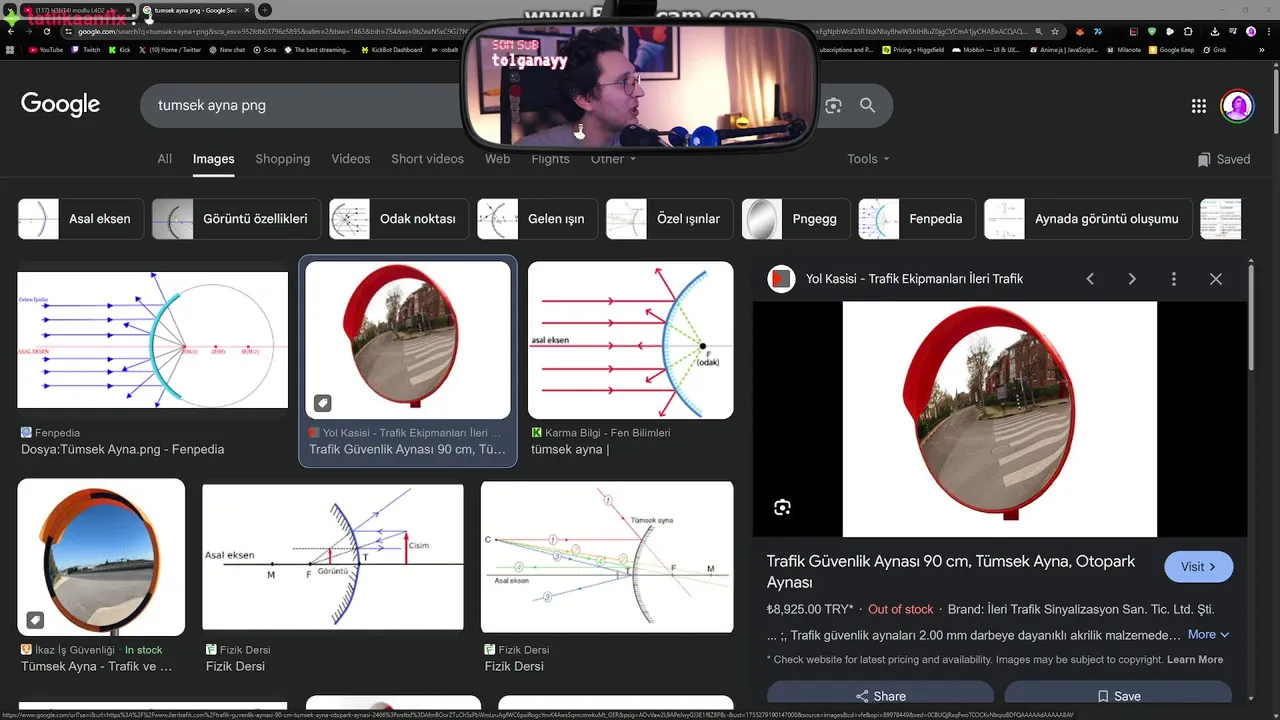1280x720 pixels.
Task: Open the Learn More copyright link
Action: (1195, 660)
